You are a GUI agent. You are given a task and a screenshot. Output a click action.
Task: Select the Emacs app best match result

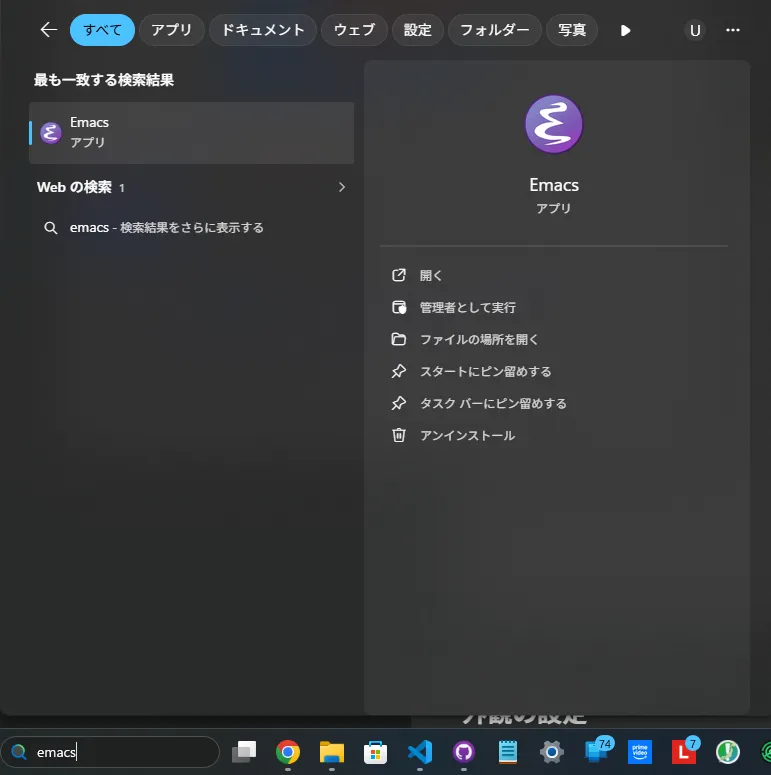point(191,132)
